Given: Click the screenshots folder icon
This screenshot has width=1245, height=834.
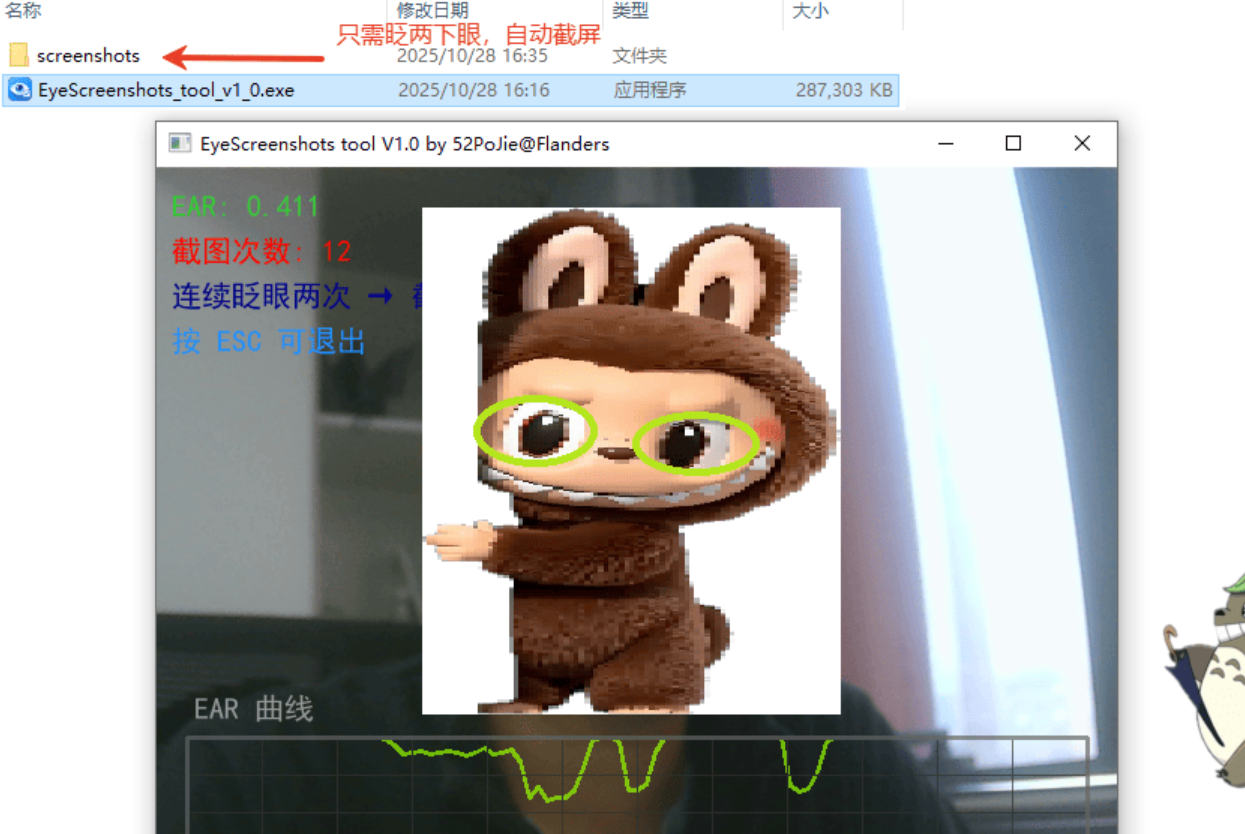Looking at the screenshot, I should (19, 55).
